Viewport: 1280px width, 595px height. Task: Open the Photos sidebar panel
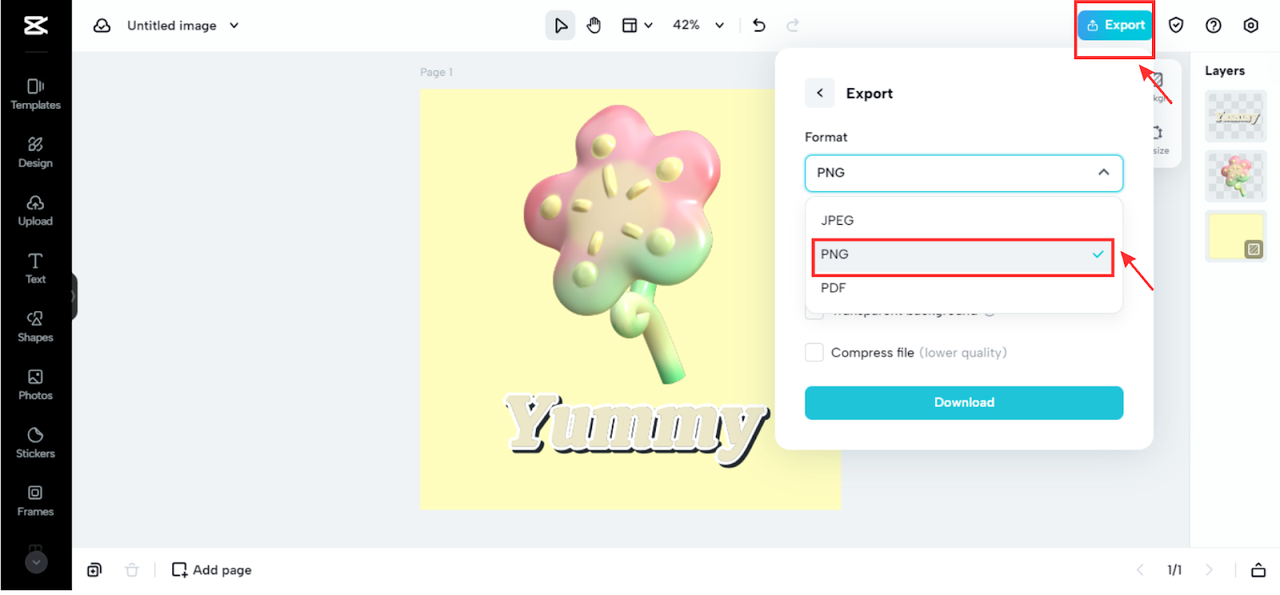36,384
